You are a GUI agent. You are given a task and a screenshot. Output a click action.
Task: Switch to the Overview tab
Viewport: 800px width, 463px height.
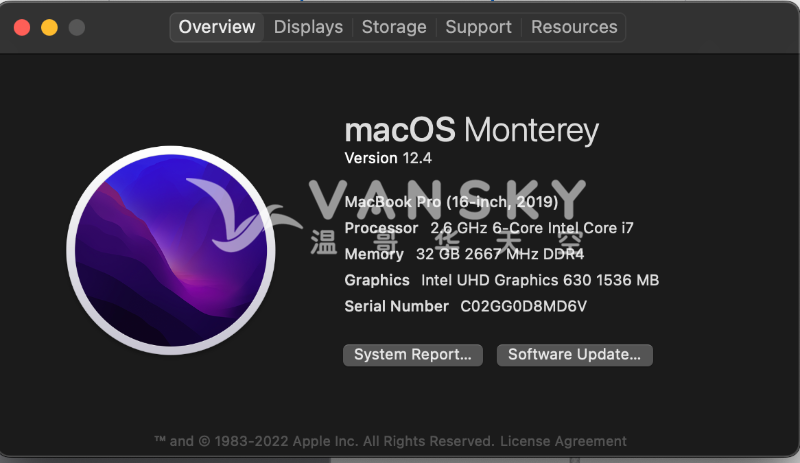point(217,27)
